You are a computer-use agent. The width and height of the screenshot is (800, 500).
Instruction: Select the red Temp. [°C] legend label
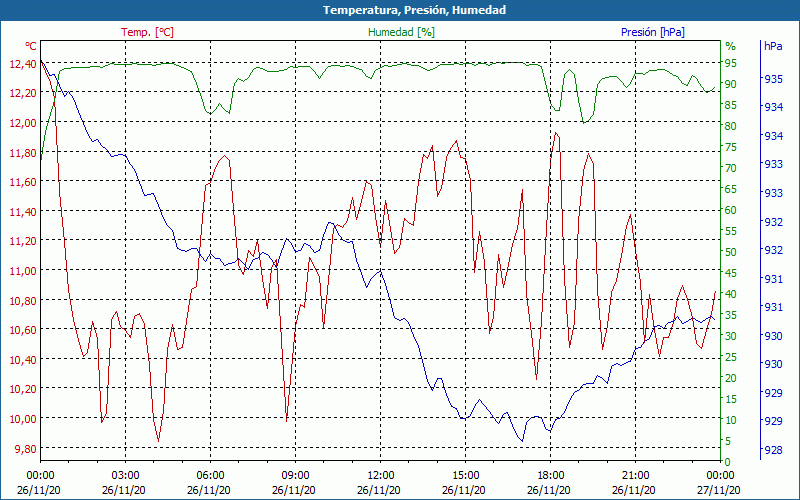(147, 32)
